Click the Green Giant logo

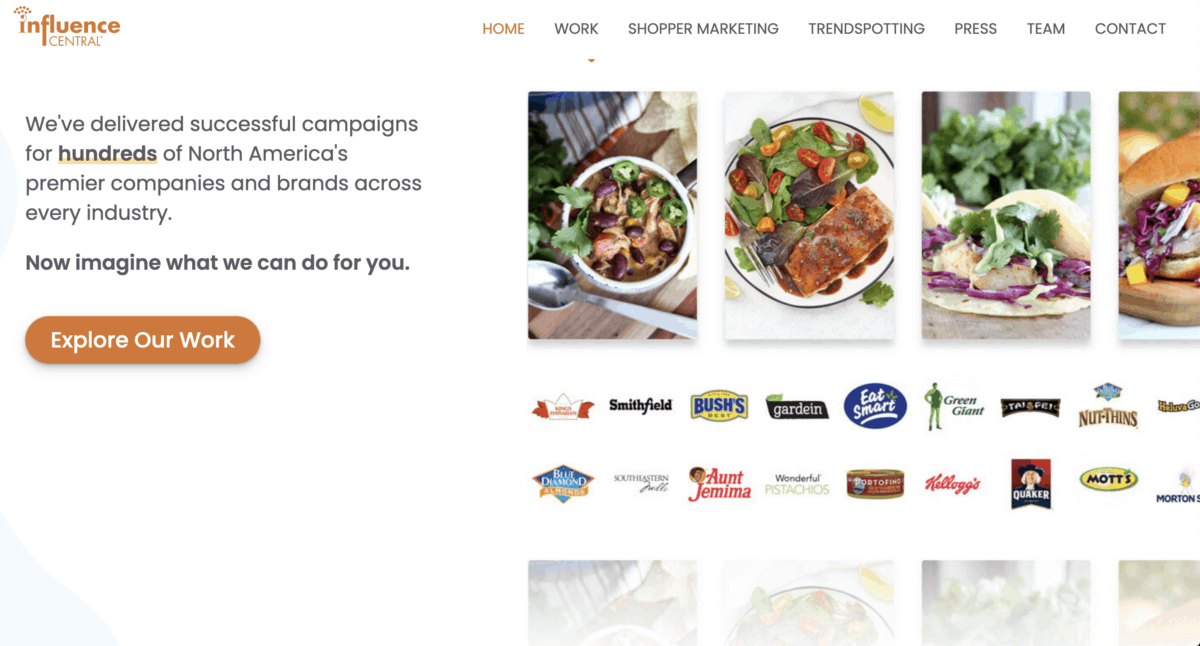tap(953, 406)
